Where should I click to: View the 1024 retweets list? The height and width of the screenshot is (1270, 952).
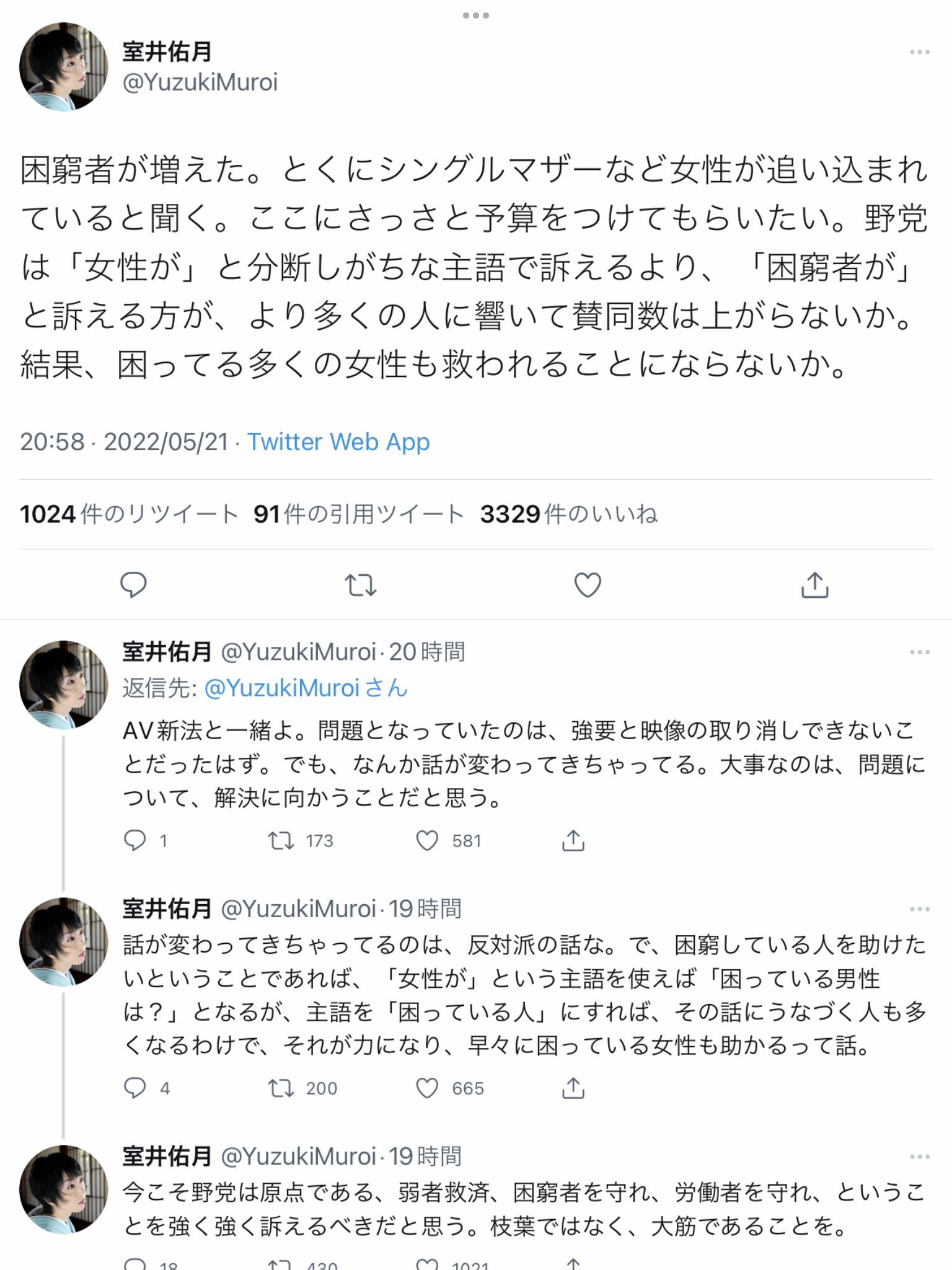129,514
